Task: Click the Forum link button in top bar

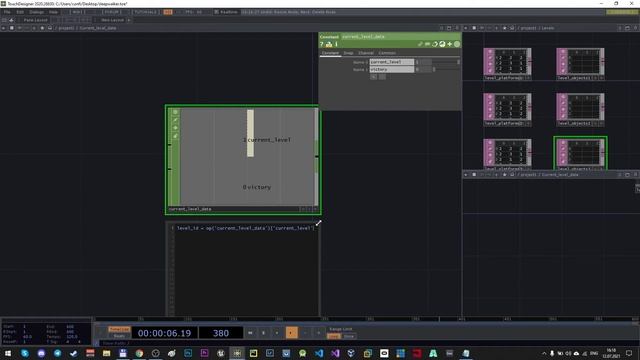Action: [111, 12]
